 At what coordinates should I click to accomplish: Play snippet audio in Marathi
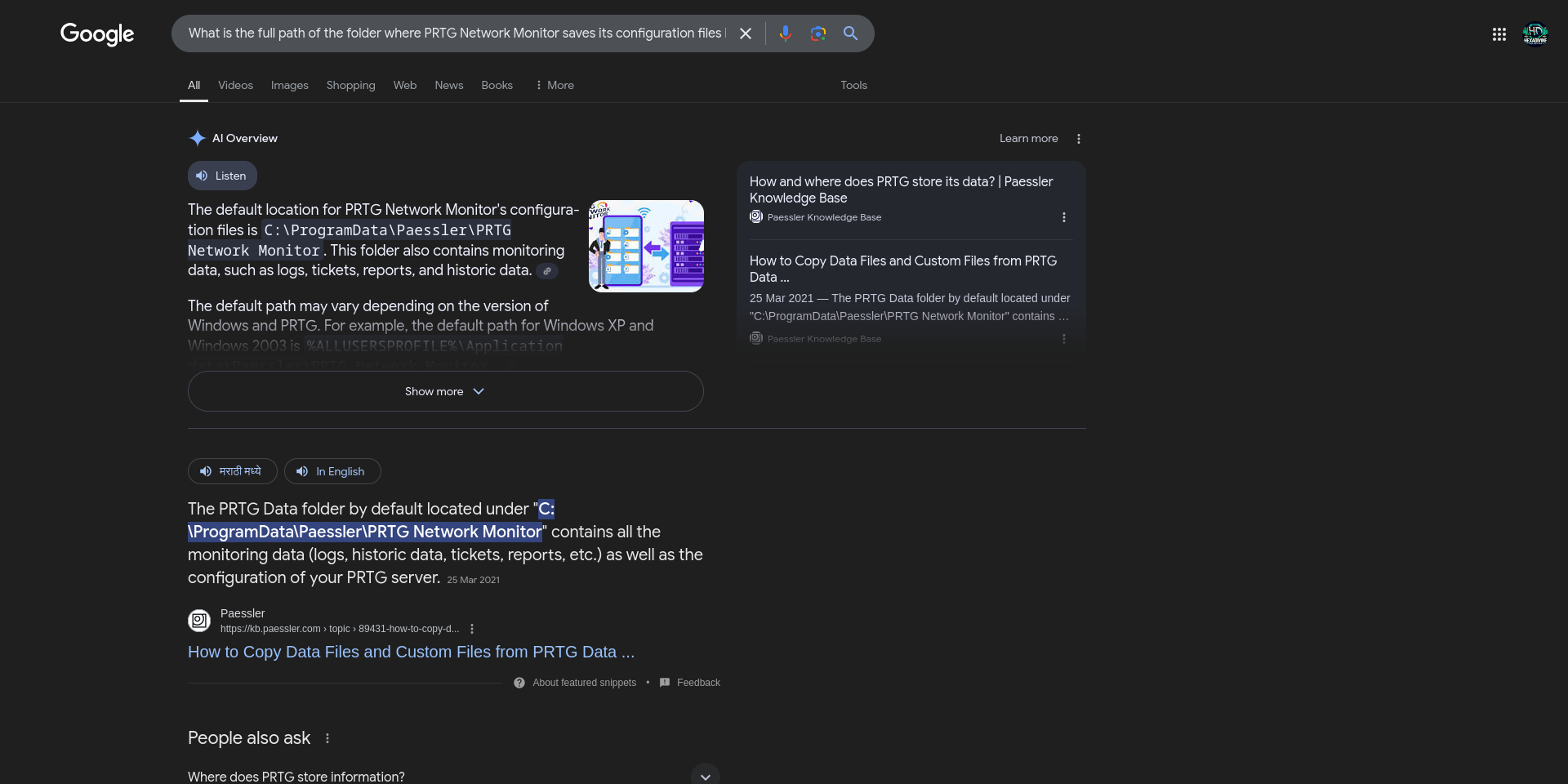(x=233, y=471)
